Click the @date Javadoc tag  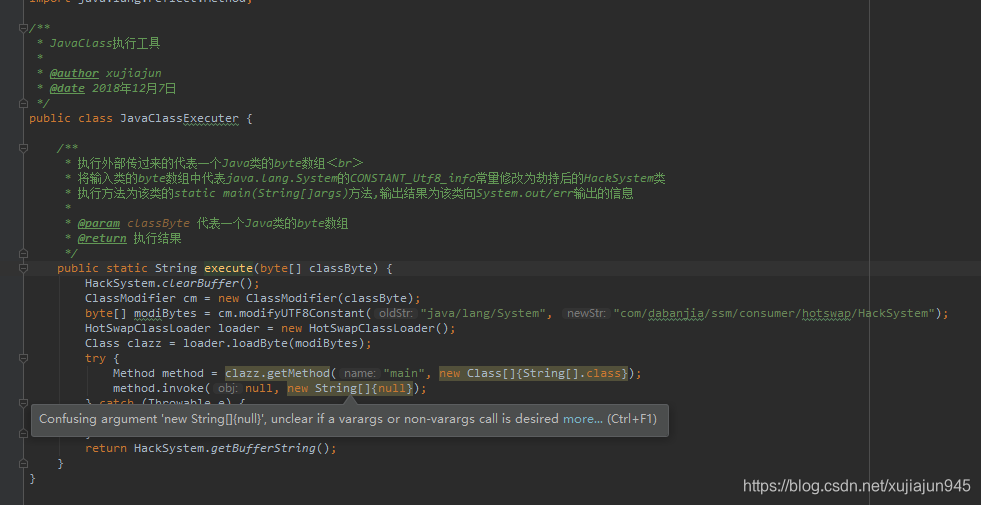point(67,88)
